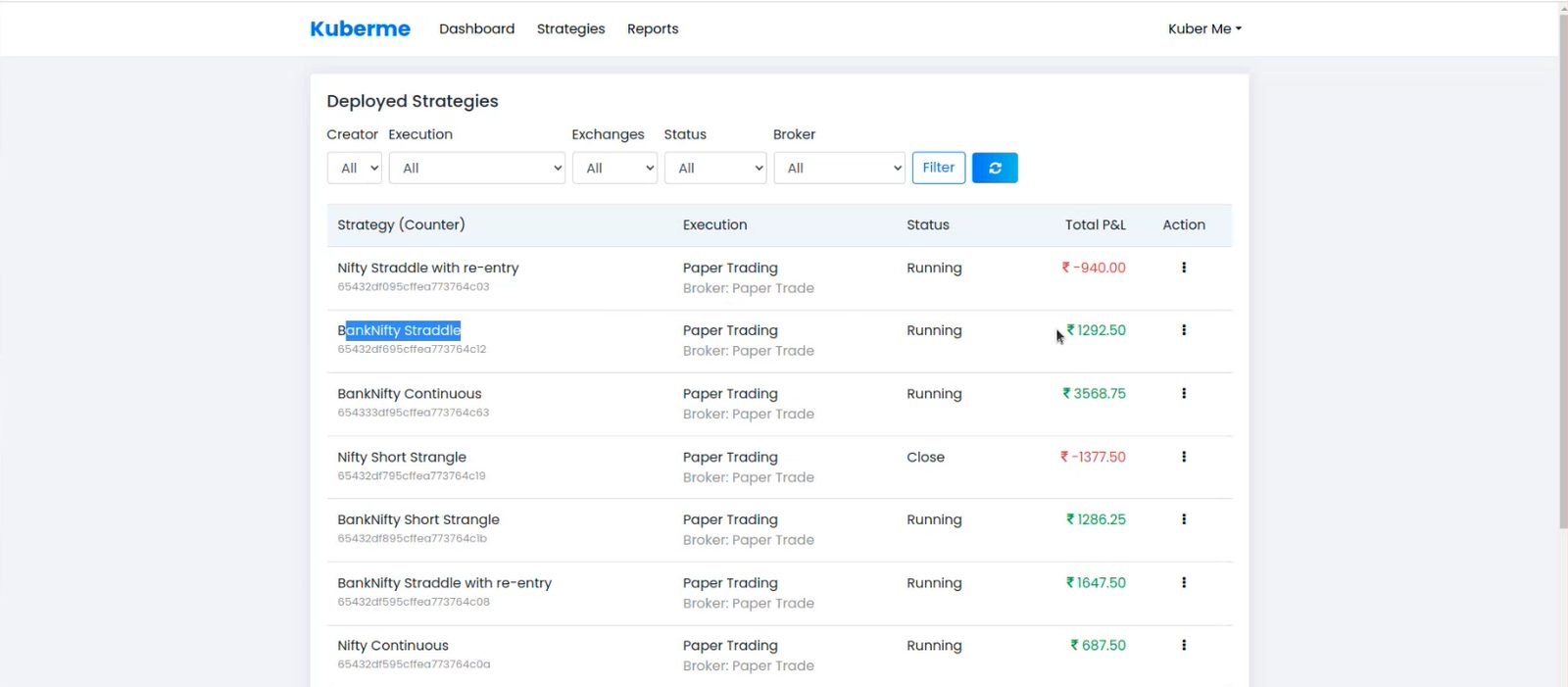Image resolution: width=1568 pixels, height=687 pixels.
Task: Open action menu for Nifty Short Strangle
Action: click(1184, 457)
